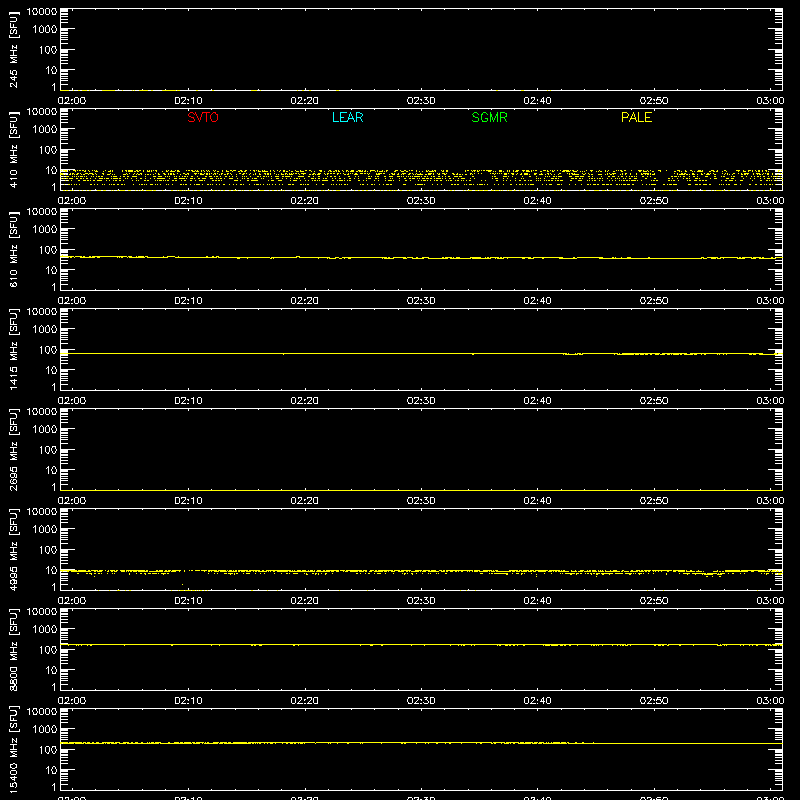Click the 02:30 time label of the 245 MHz plot
The height and width of the screenshot is (800, 800).
coord(421,101)
